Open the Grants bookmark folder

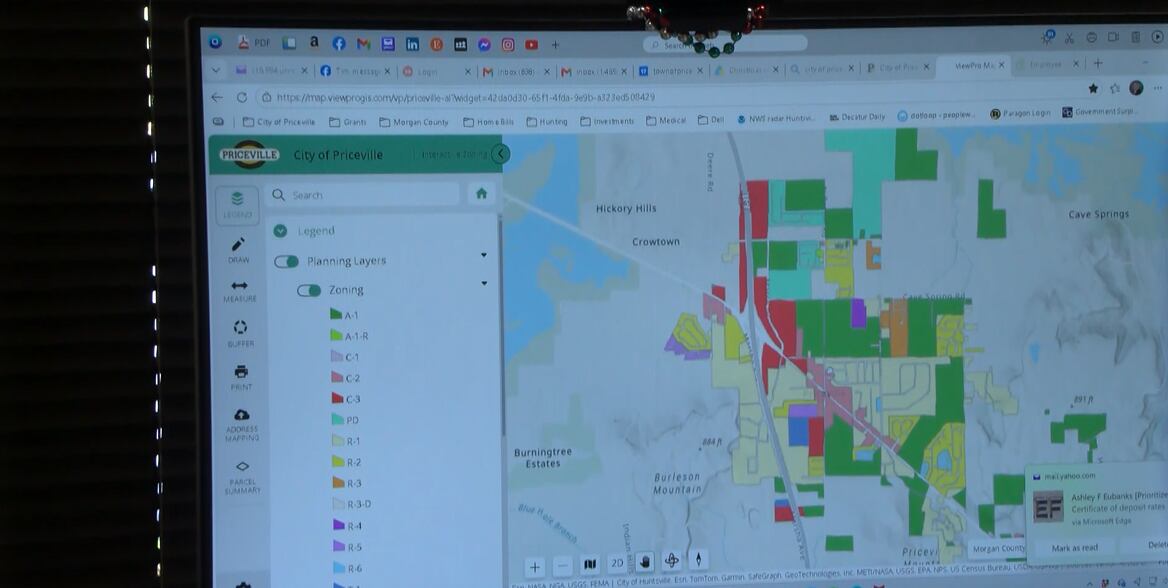point(348,122)
